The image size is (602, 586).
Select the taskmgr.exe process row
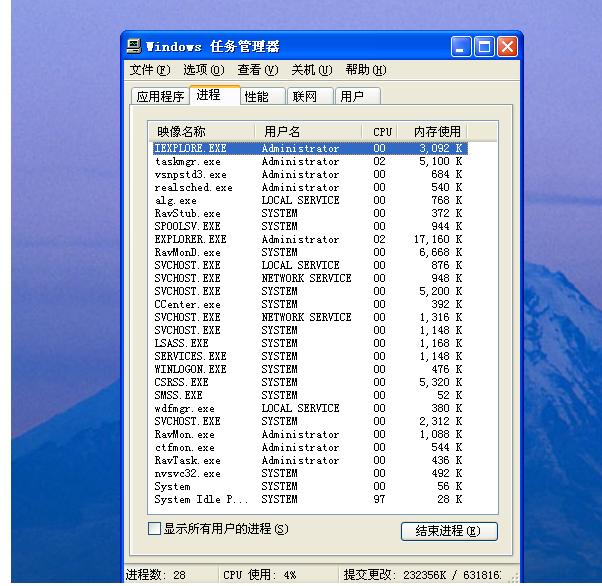pyautogui.click(x=310, y=161)
